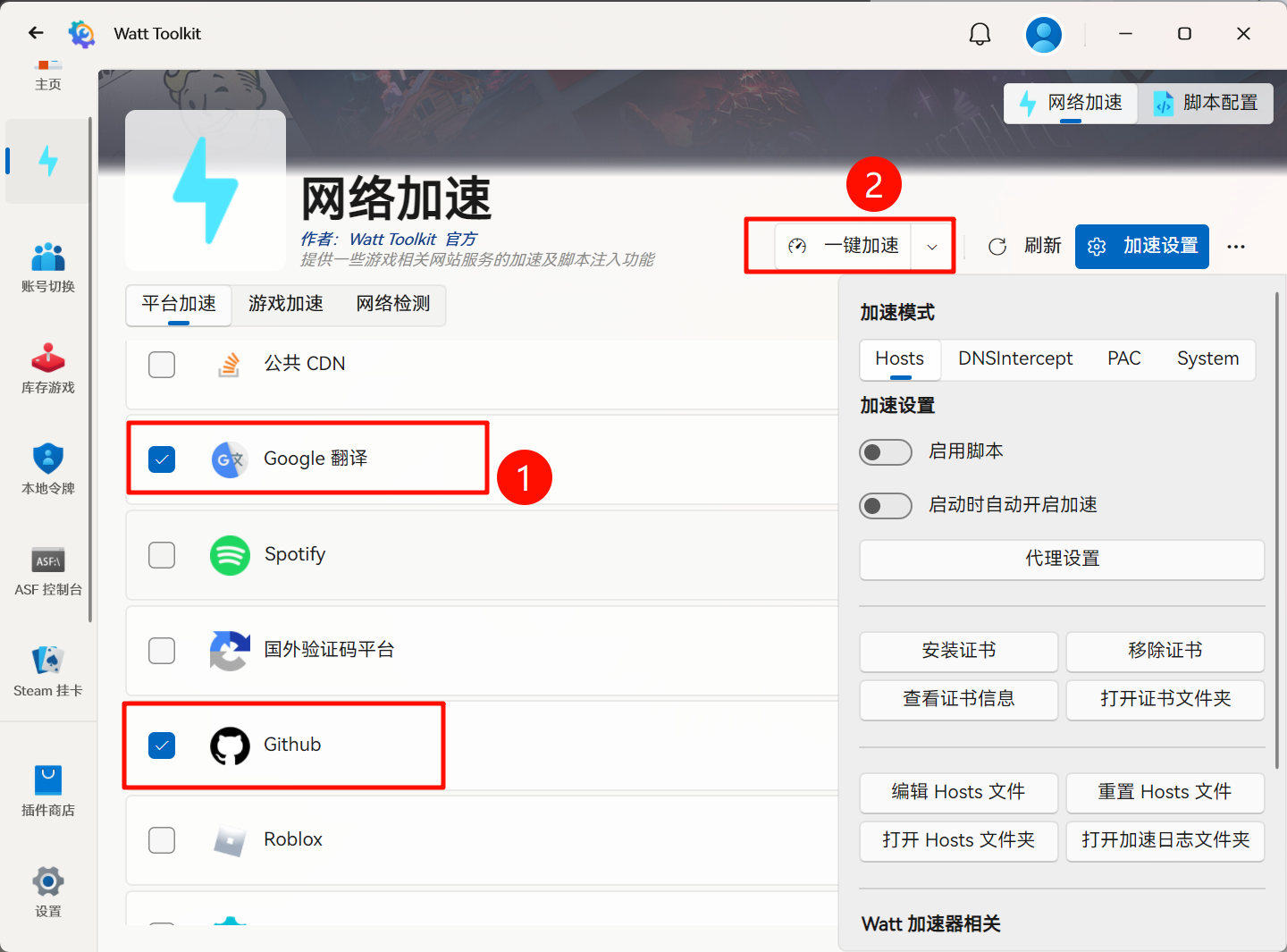Uncheck the Google 翻译 checkbox

point(162,459)
